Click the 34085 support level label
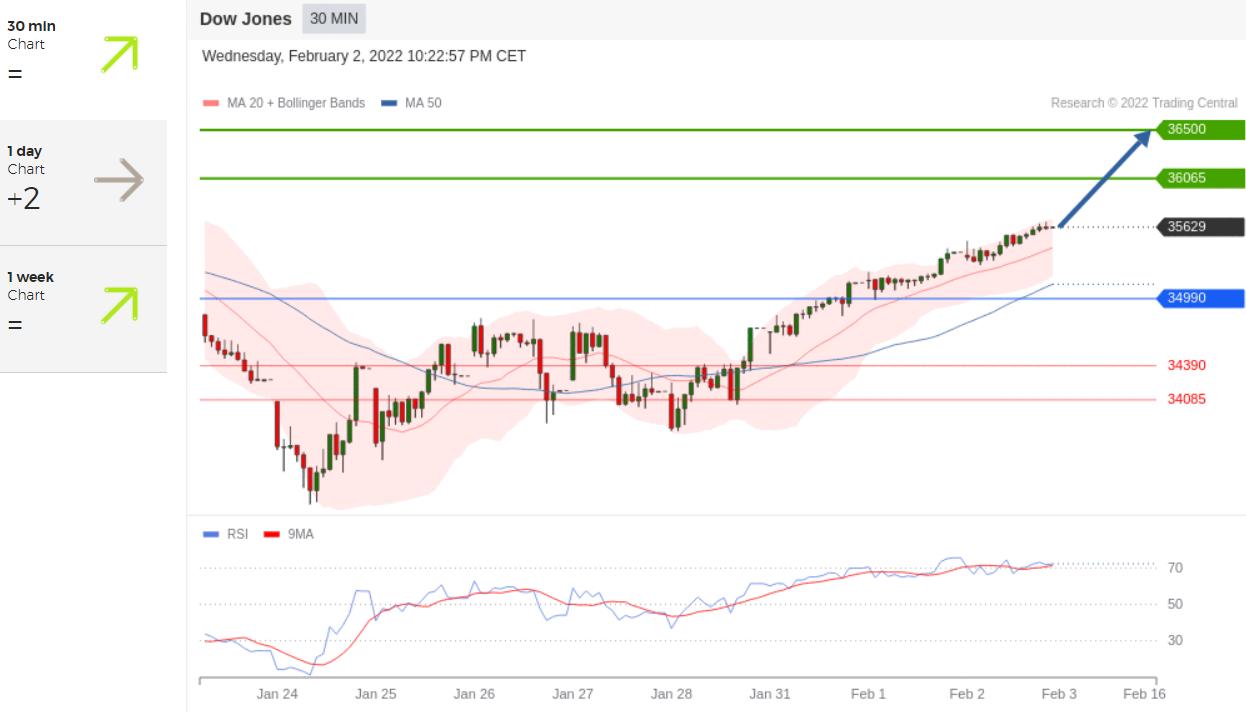 1187,399
